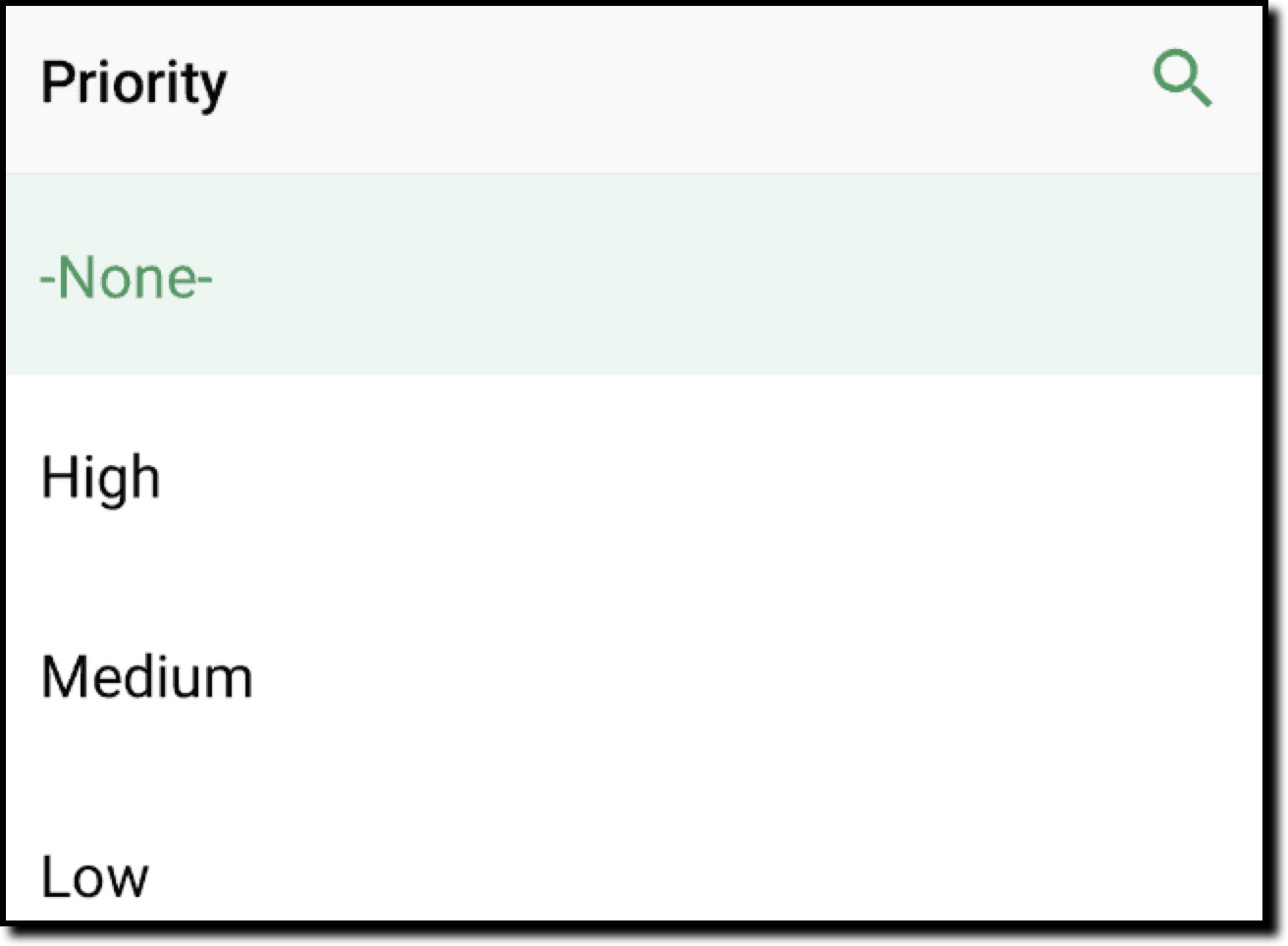Click the word High below -None-
This screenshot has height=946, width=1288.
tap(100, 478)
